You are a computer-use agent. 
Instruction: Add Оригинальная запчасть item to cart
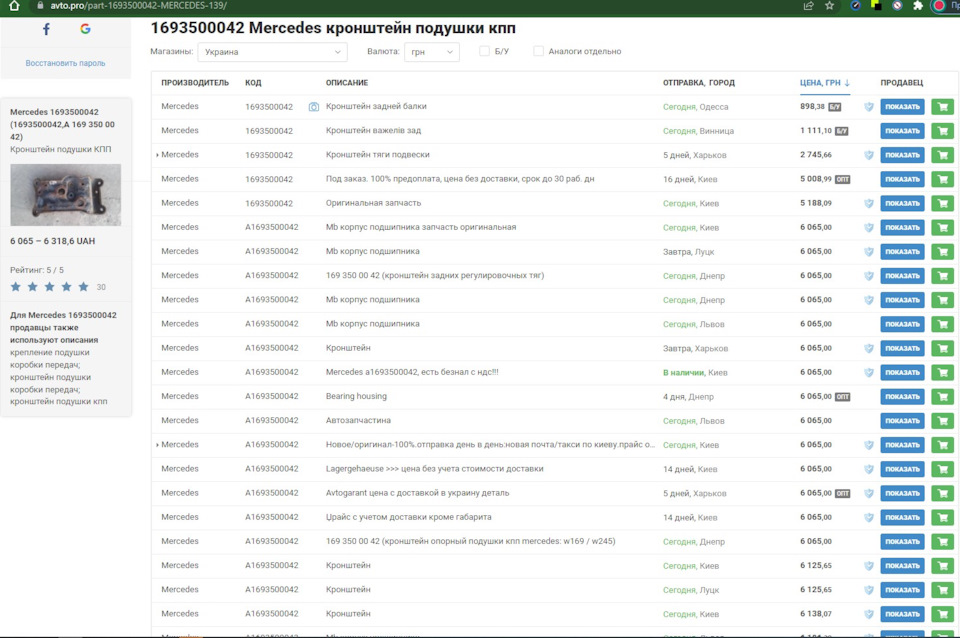tap(942, 203)
